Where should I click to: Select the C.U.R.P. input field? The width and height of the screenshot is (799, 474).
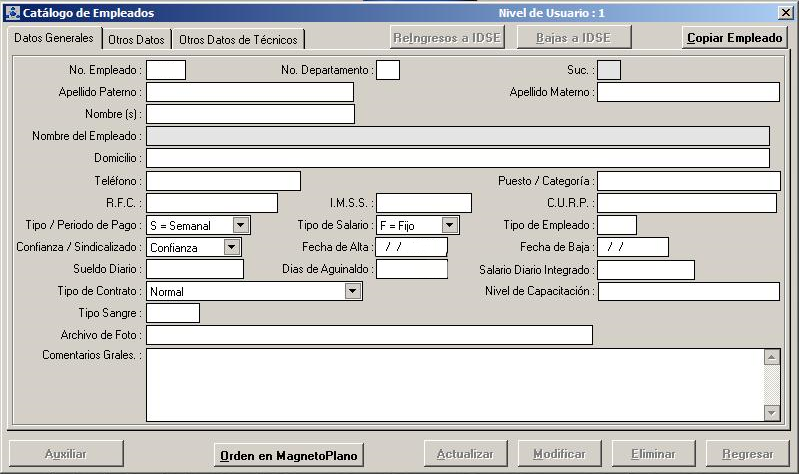click(x=687, y=204)
